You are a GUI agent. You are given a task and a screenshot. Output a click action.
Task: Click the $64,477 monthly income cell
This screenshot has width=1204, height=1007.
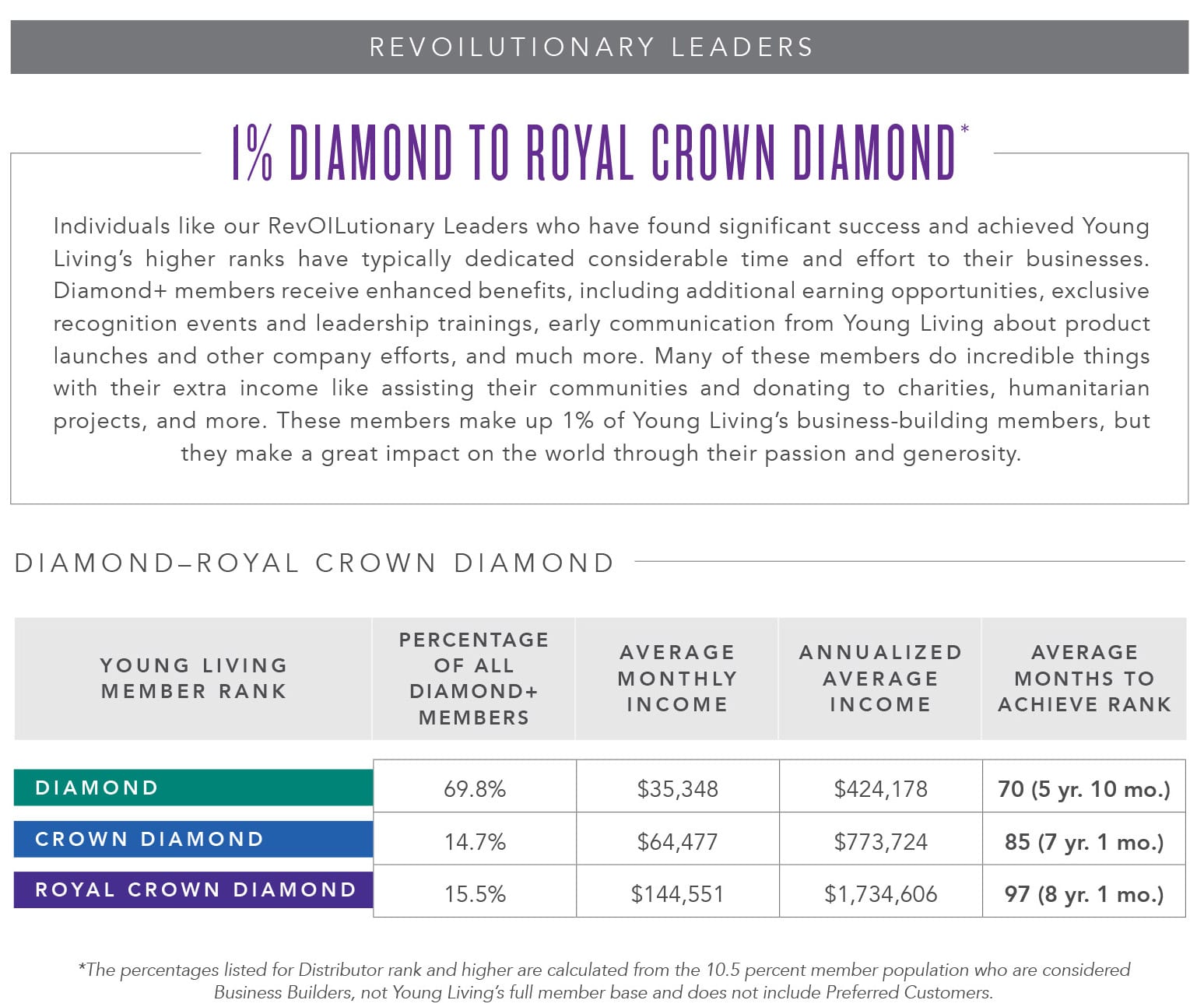(x=677, y=841)
